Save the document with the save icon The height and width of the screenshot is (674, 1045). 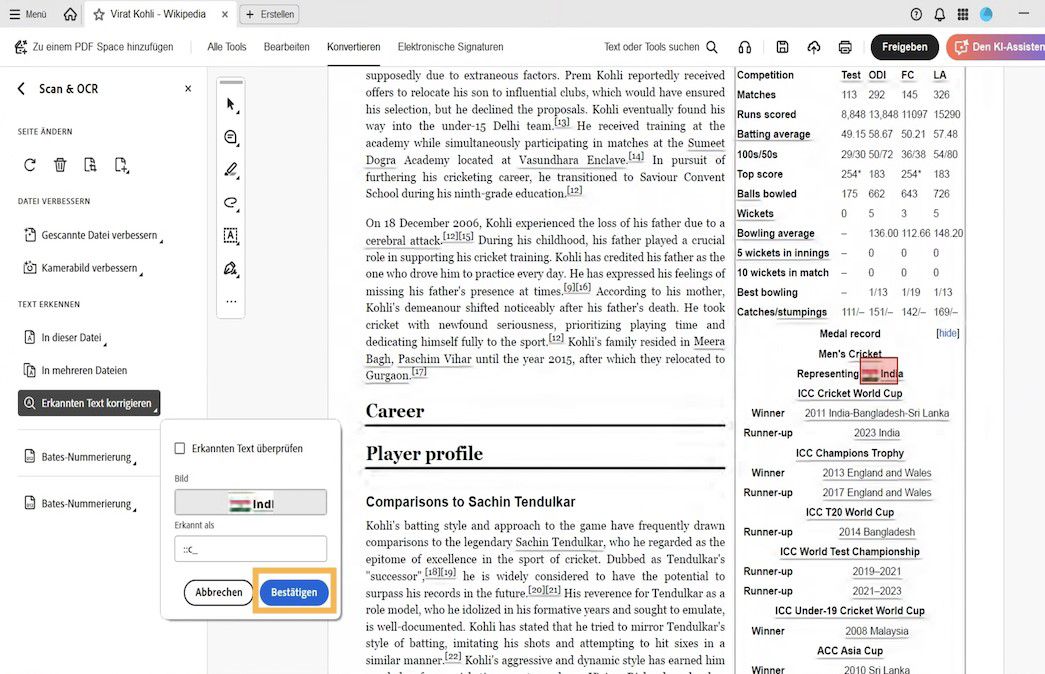[783, 46]
